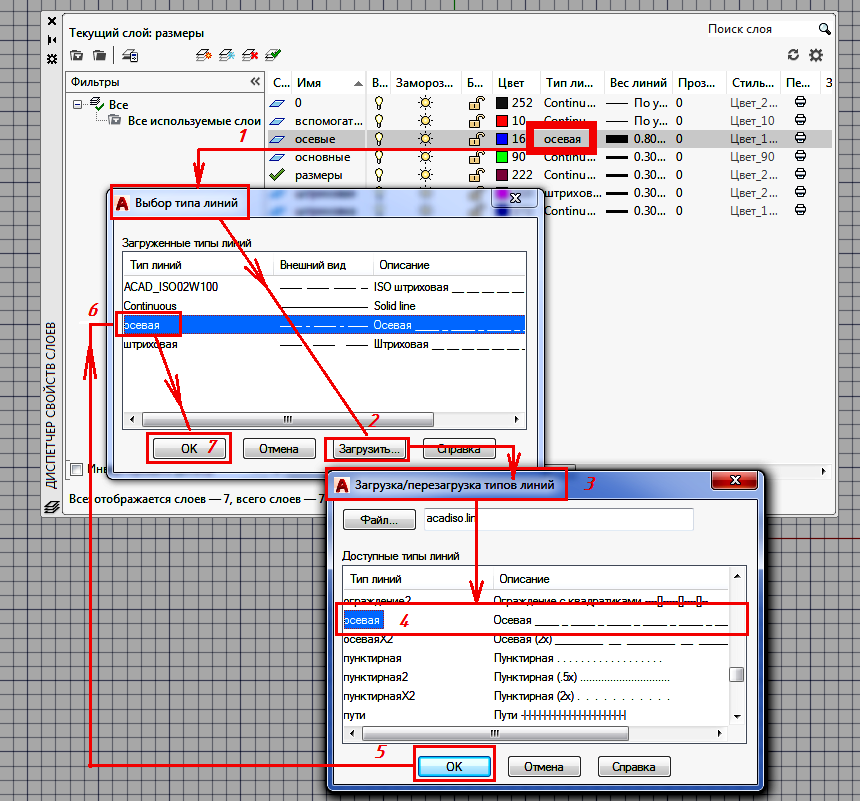Click the Загрузить... button

(x=369, y=449)
